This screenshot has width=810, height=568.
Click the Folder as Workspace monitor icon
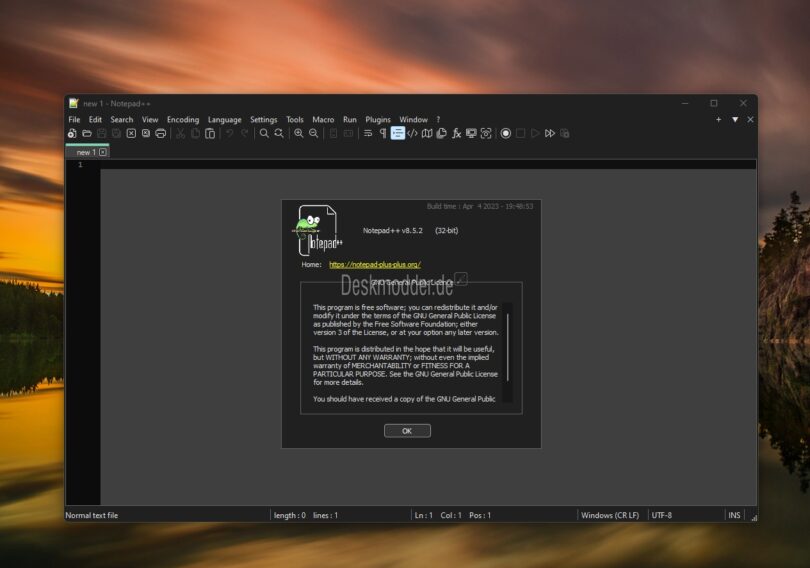[471, 133]
